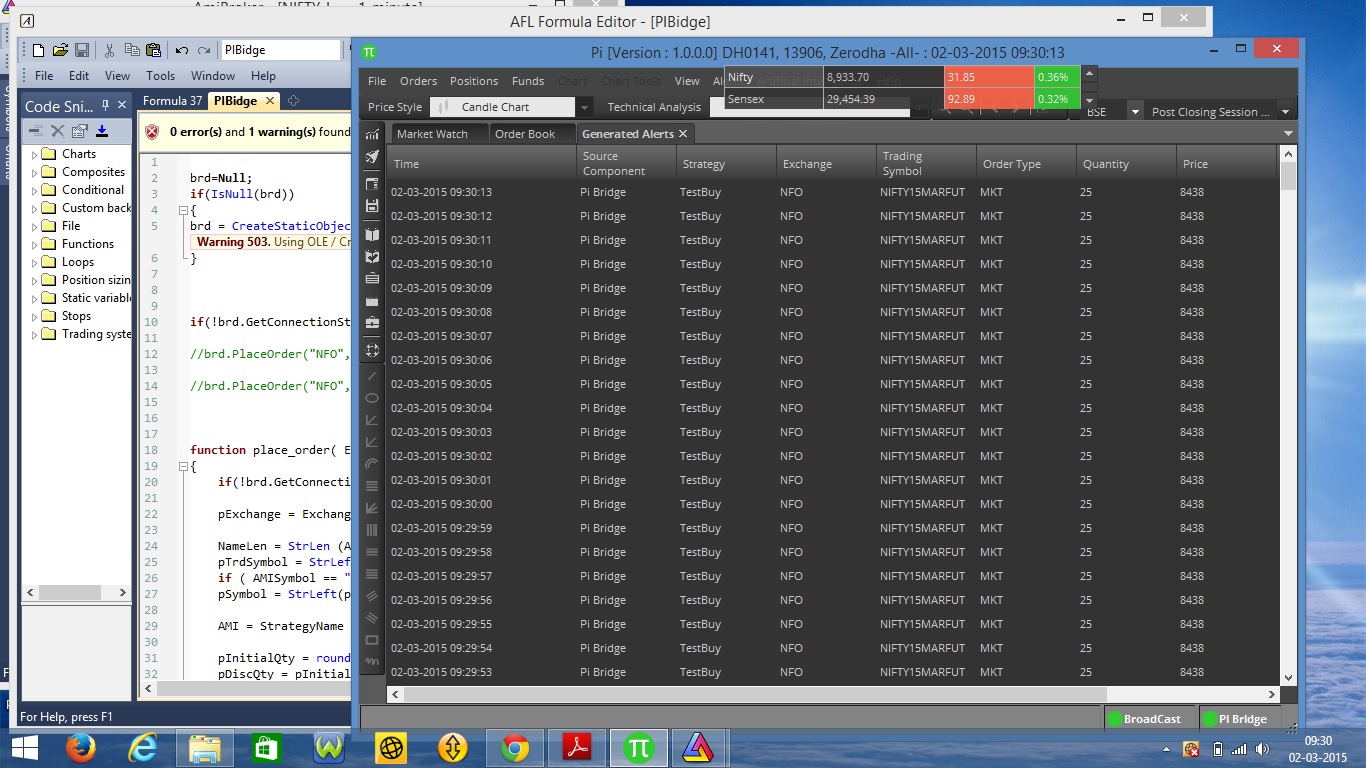Open Funds menu in Pi
The width and height of the screenshot is (1366, 768).
pos(528,81)
